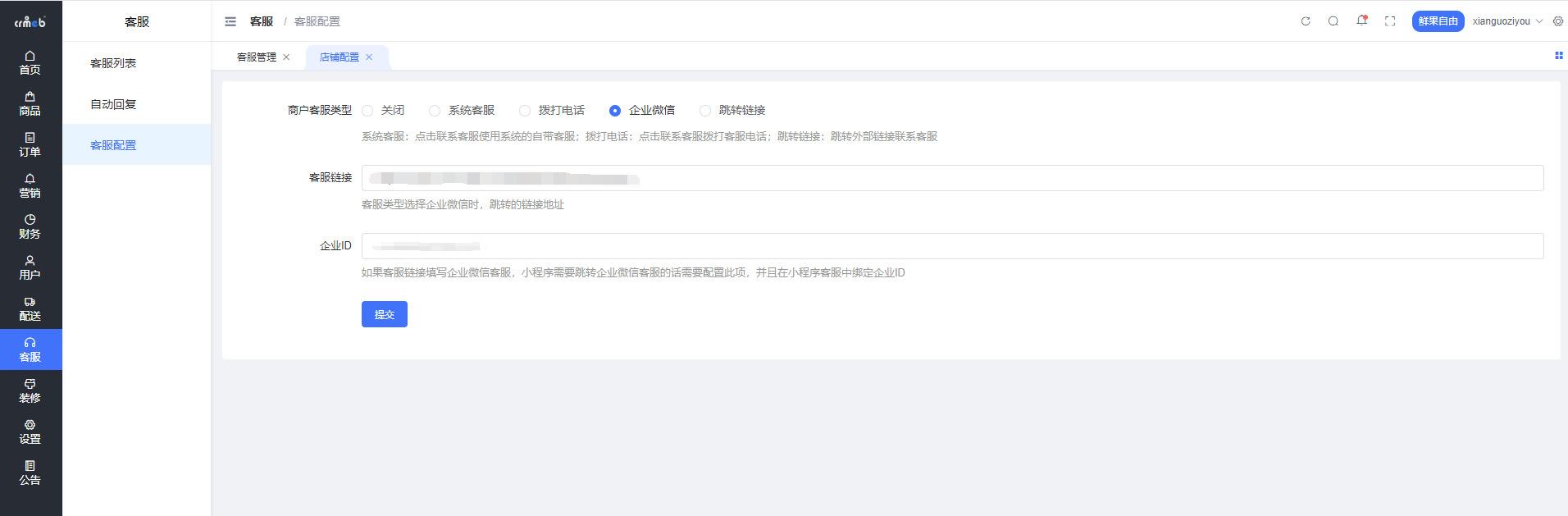
Task: Open 订单 section in sidebar
Action: point(30,144)
